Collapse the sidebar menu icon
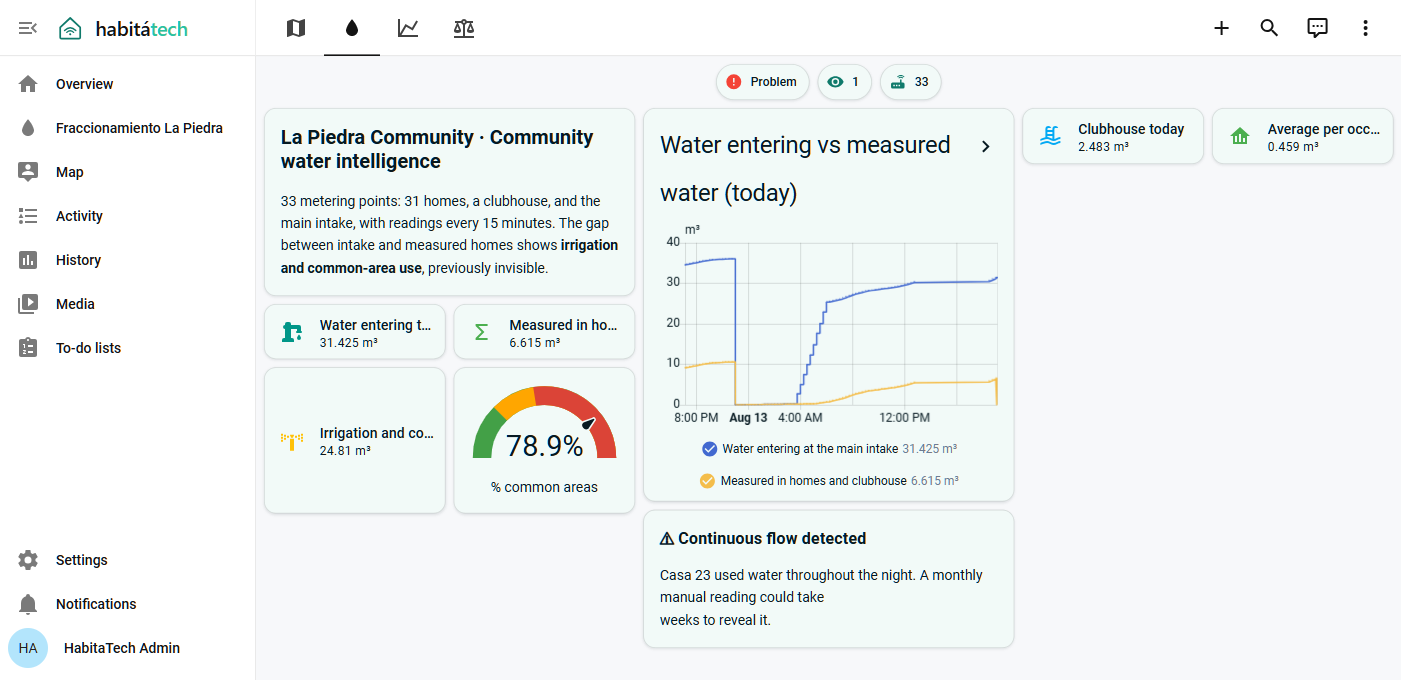The image size is (1401, 680). coord(28,28)
